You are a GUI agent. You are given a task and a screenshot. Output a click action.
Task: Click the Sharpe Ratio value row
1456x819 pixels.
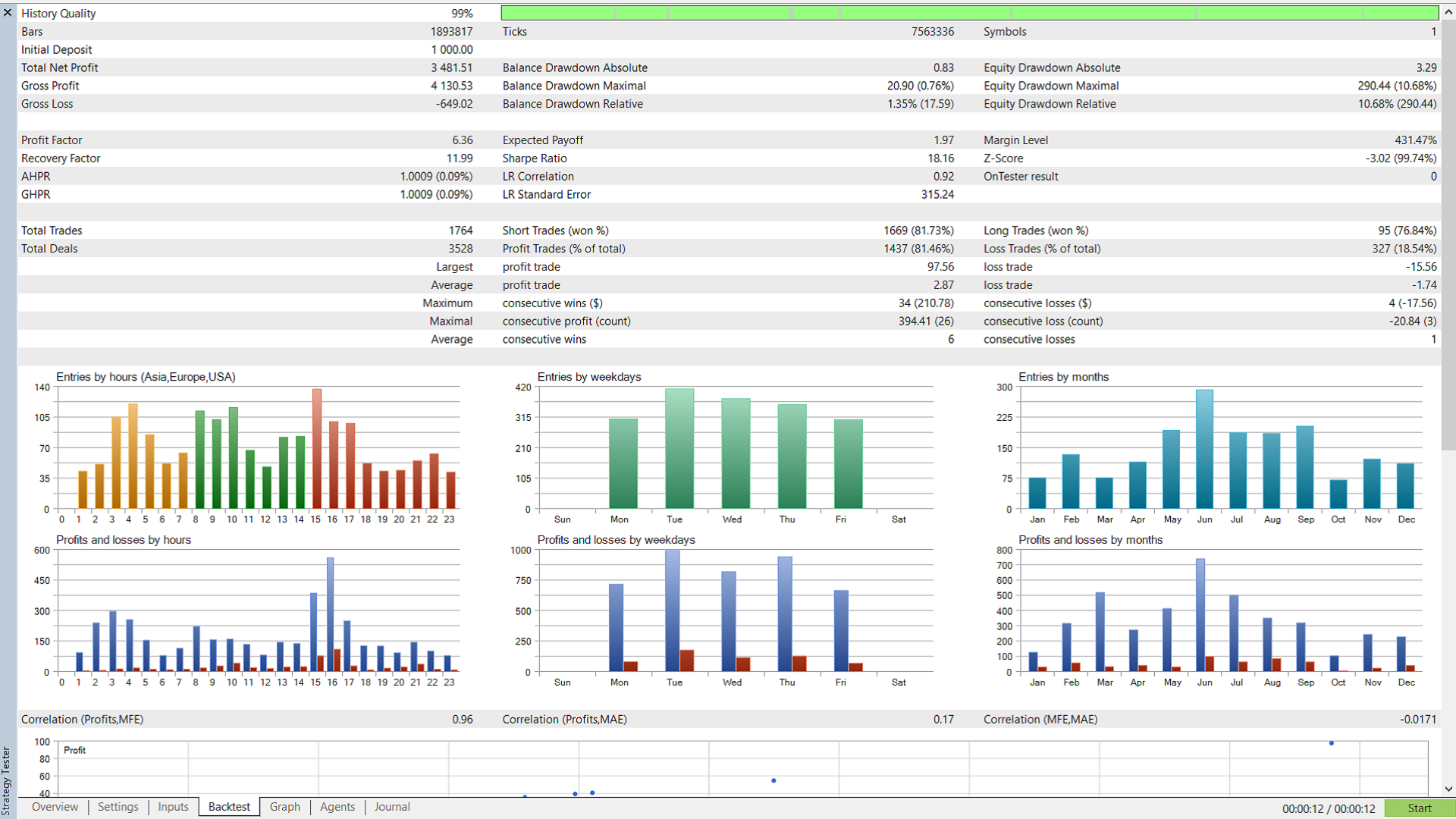click(x=728, y=158)
